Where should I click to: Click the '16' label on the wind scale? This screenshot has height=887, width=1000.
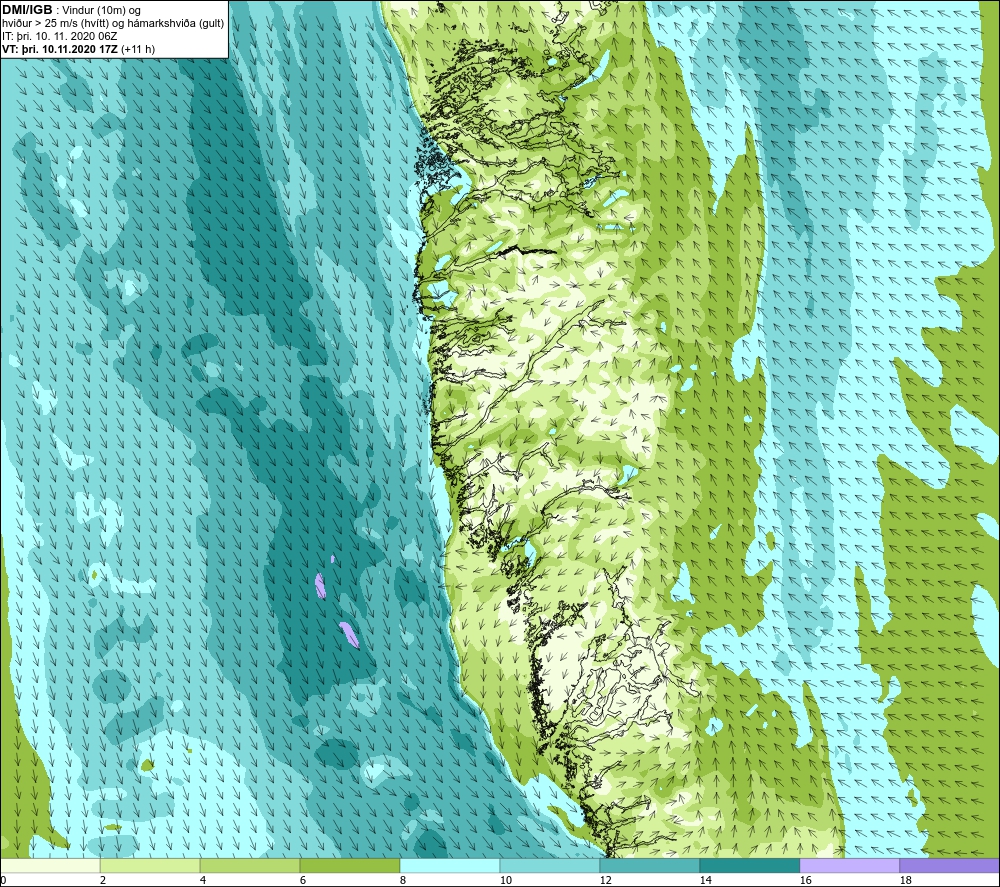[806, 880]
